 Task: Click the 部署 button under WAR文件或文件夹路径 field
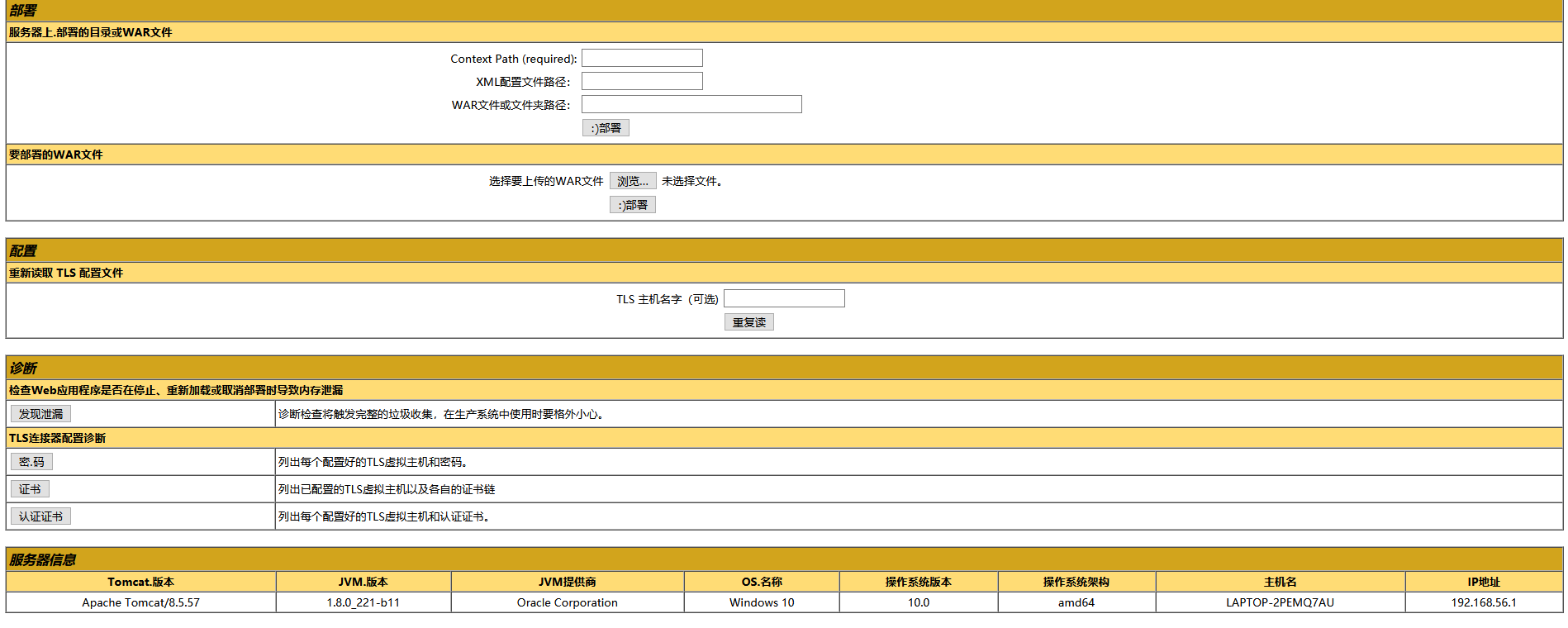click(x=606, y=128)
